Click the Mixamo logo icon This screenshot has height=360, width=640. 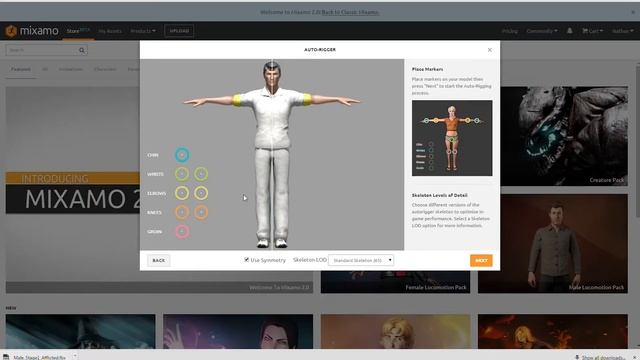(11, 31)
